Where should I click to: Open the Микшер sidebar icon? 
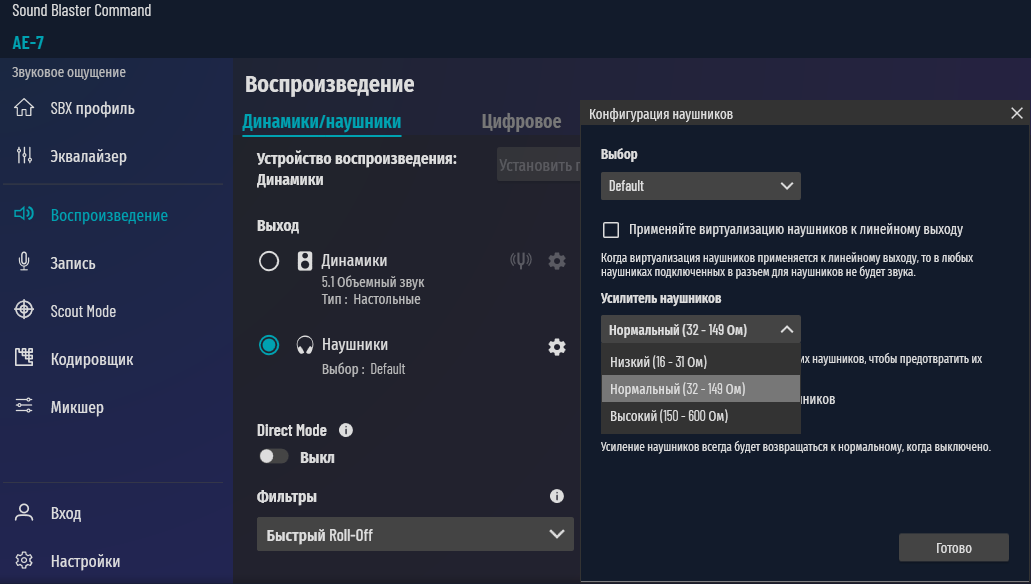pos(25,407)
